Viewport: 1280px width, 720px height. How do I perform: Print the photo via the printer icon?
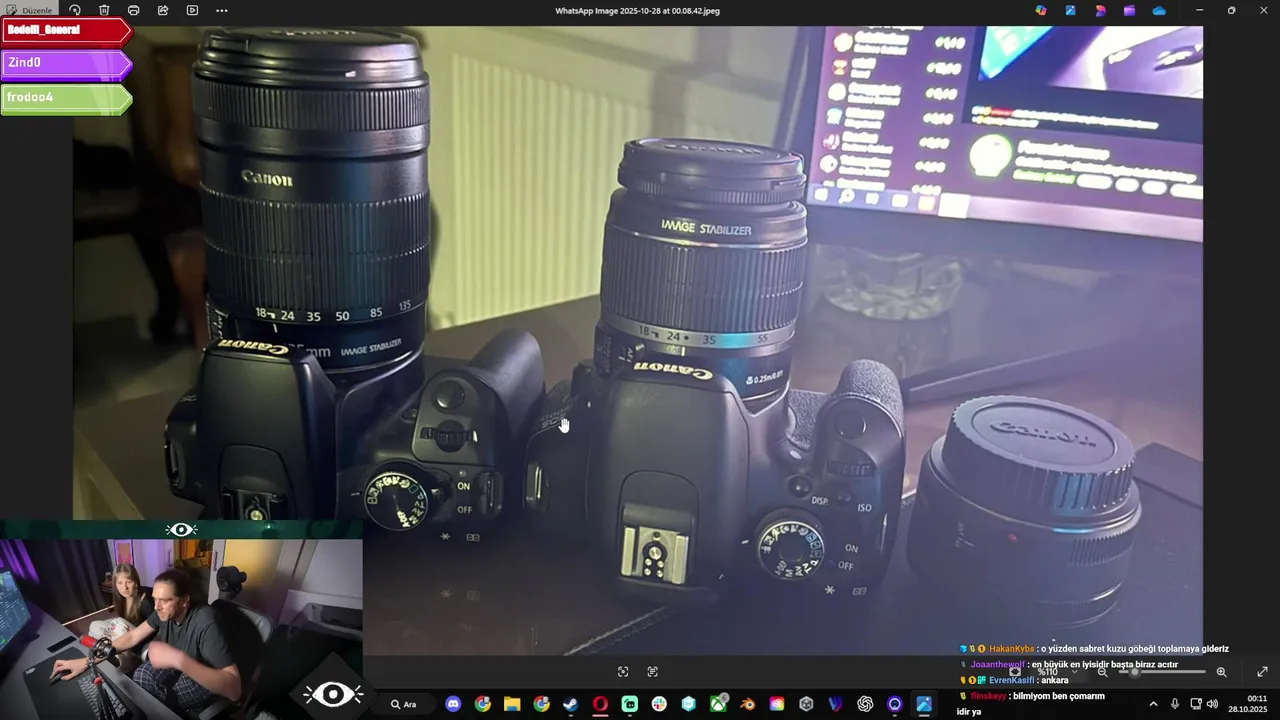133,10
